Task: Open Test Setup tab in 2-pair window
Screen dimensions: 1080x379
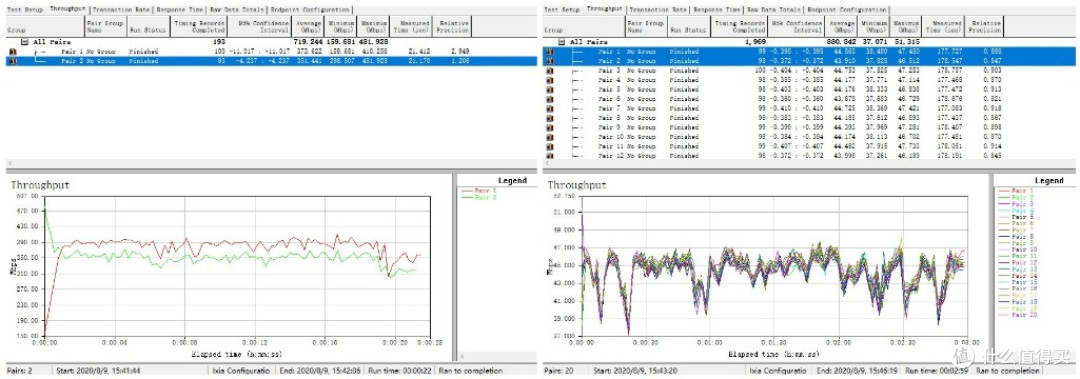Action: [x=24, y=10]
